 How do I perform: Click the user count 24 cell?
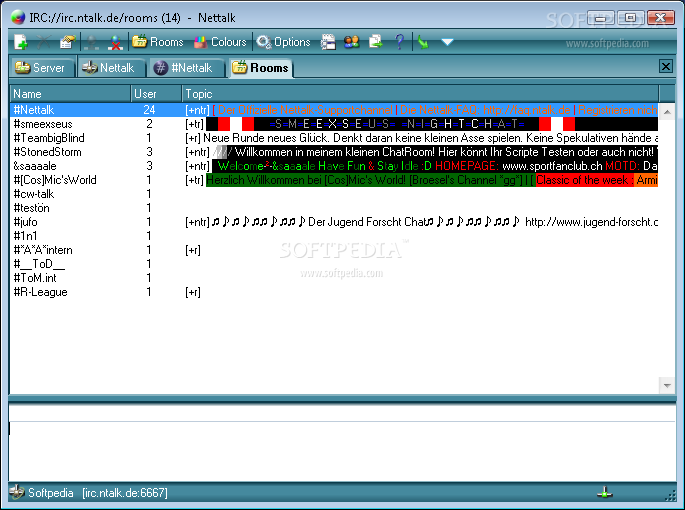tap(149, 110)
